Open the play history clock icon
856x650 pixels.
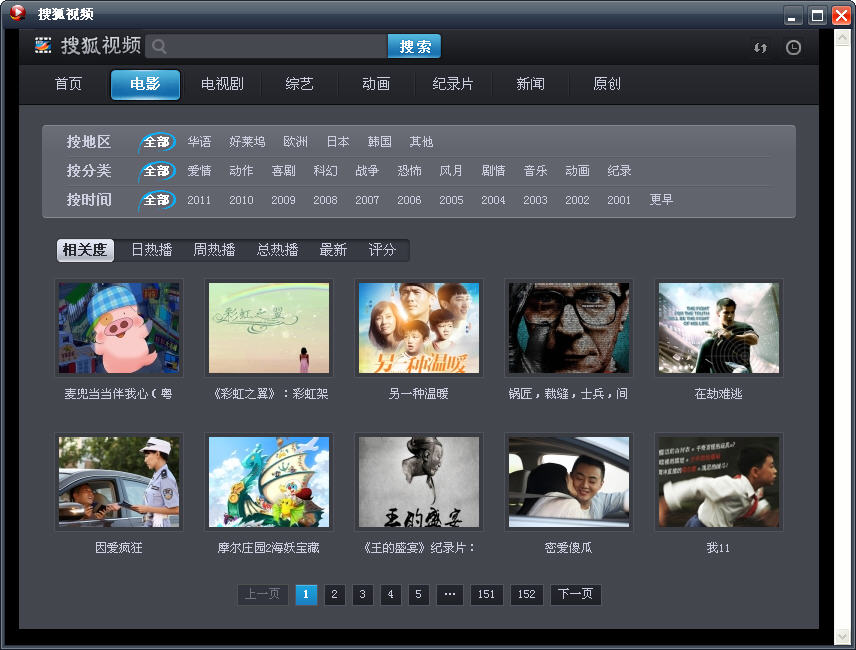click(793, 47)
